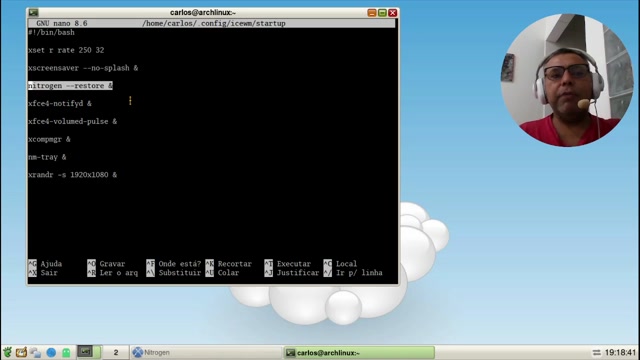Click the network tray icon beside the clock
The height and width of the screenshot is (360, 640).
tap(596, 352)
